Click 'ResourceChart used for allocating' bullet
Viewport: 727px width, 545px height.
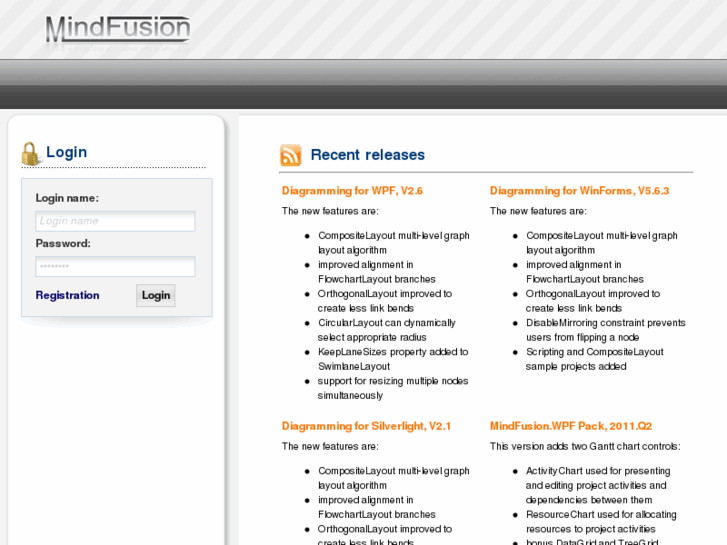[601, 522]
